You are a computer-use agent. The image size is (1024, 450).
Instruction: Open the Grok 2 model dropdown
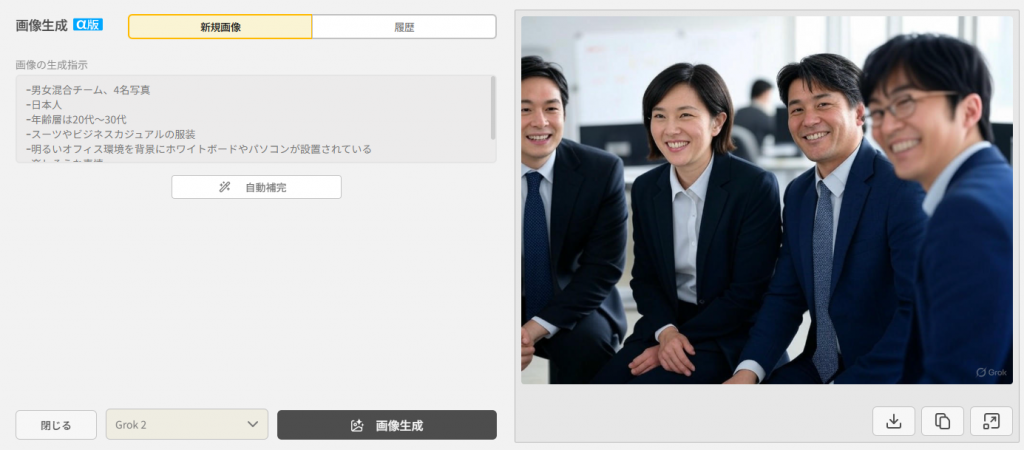tap(187, 425)
